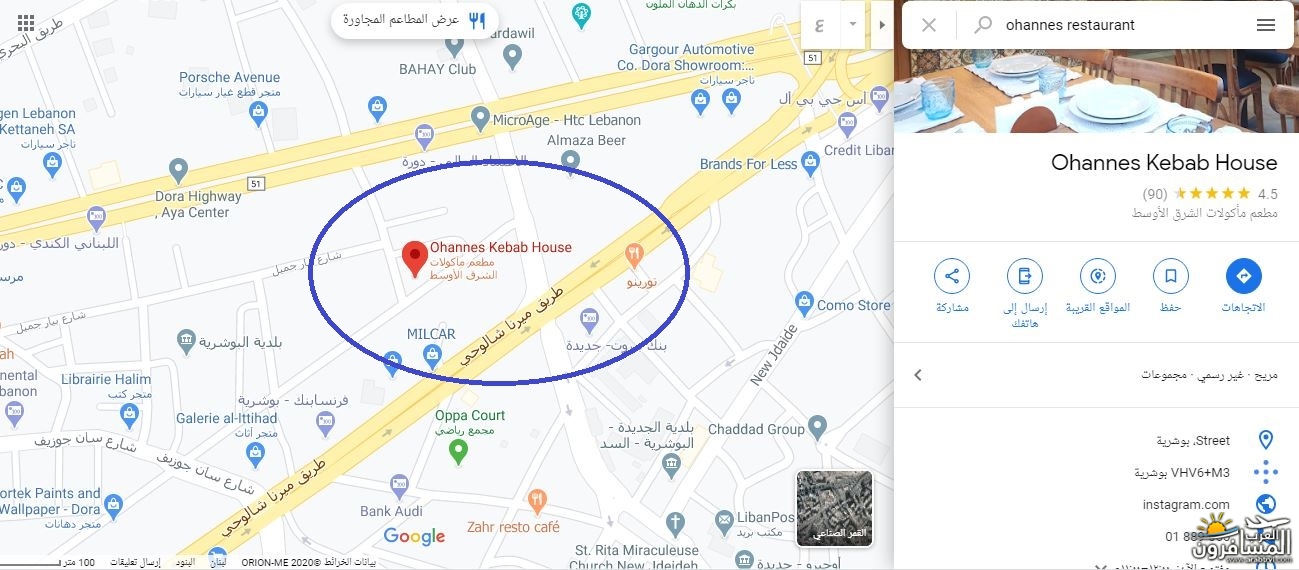The image size is (1299, 570).
Task: Collapse the side panel arrow
Action: pos(881,24)
